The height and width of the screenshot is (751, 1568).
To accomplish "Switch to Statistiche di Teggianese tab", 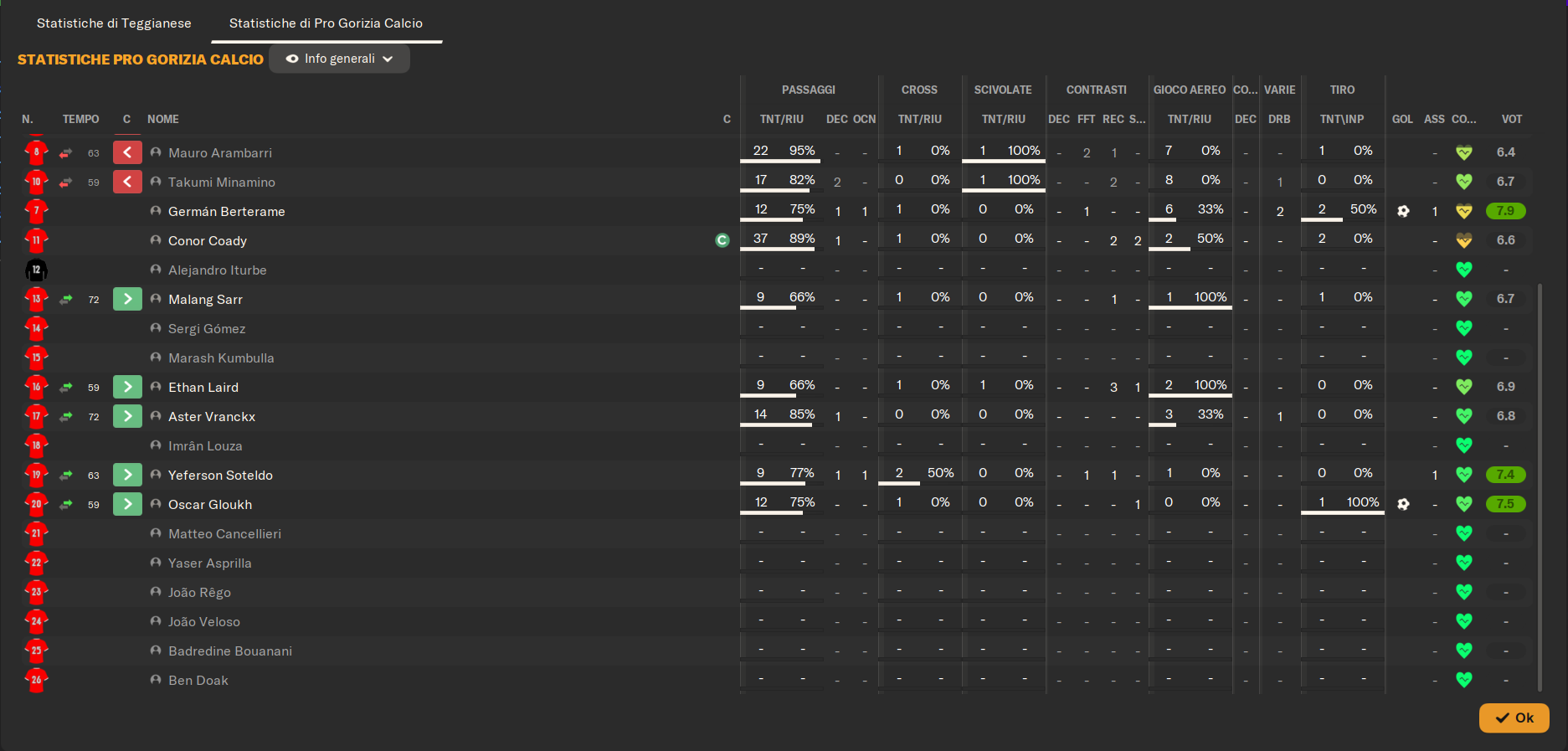I will click(x=114, y=23).
